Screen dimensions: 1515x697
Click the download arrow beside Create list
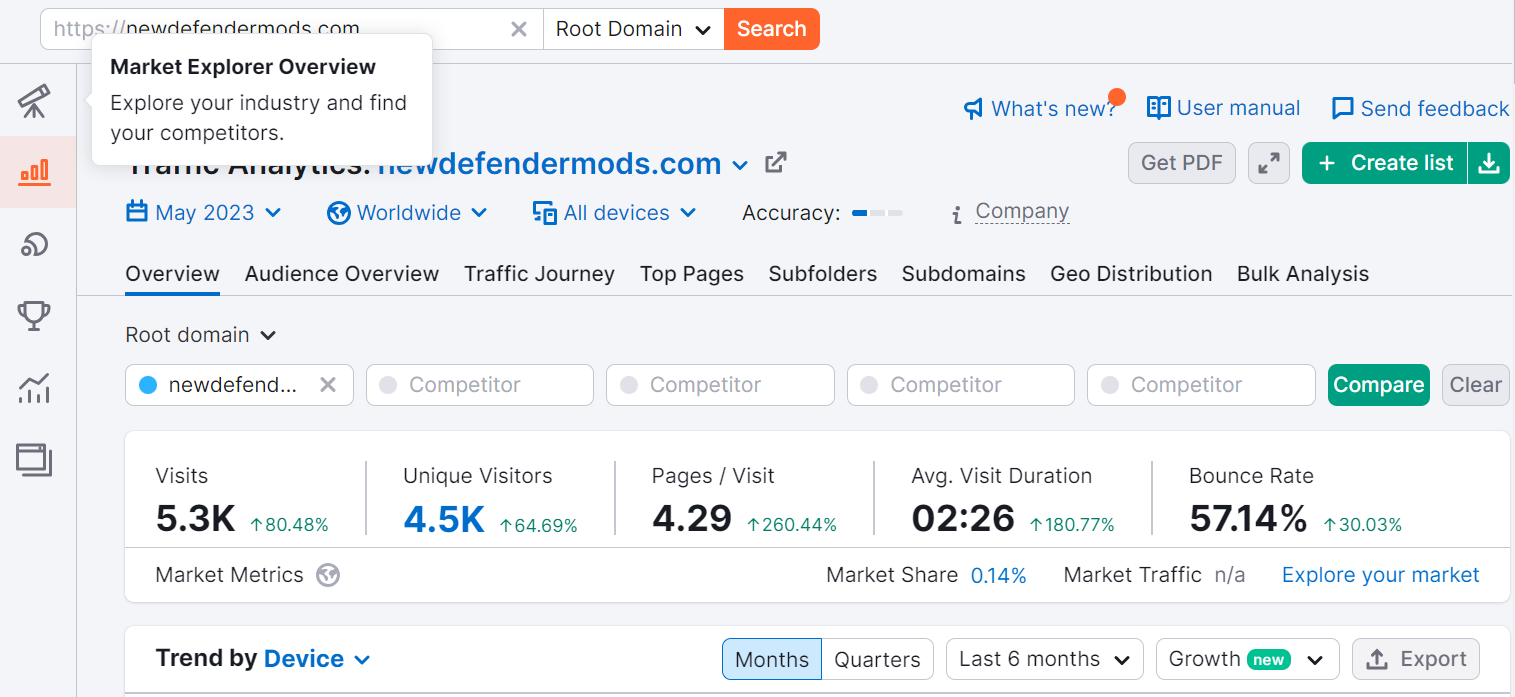click(x=1489, y=163)
